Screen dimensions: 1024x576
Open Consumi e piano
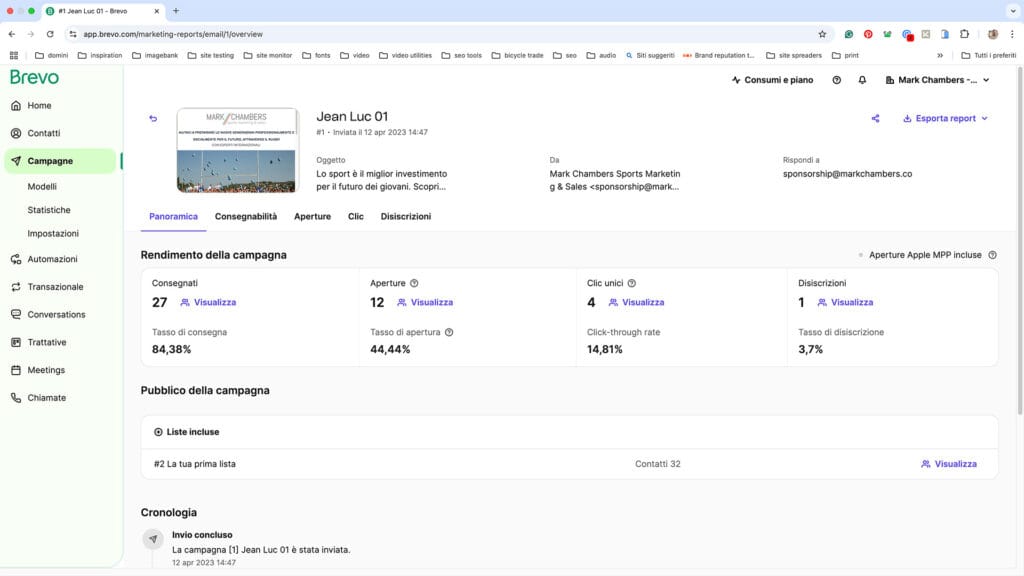[772, 80]
